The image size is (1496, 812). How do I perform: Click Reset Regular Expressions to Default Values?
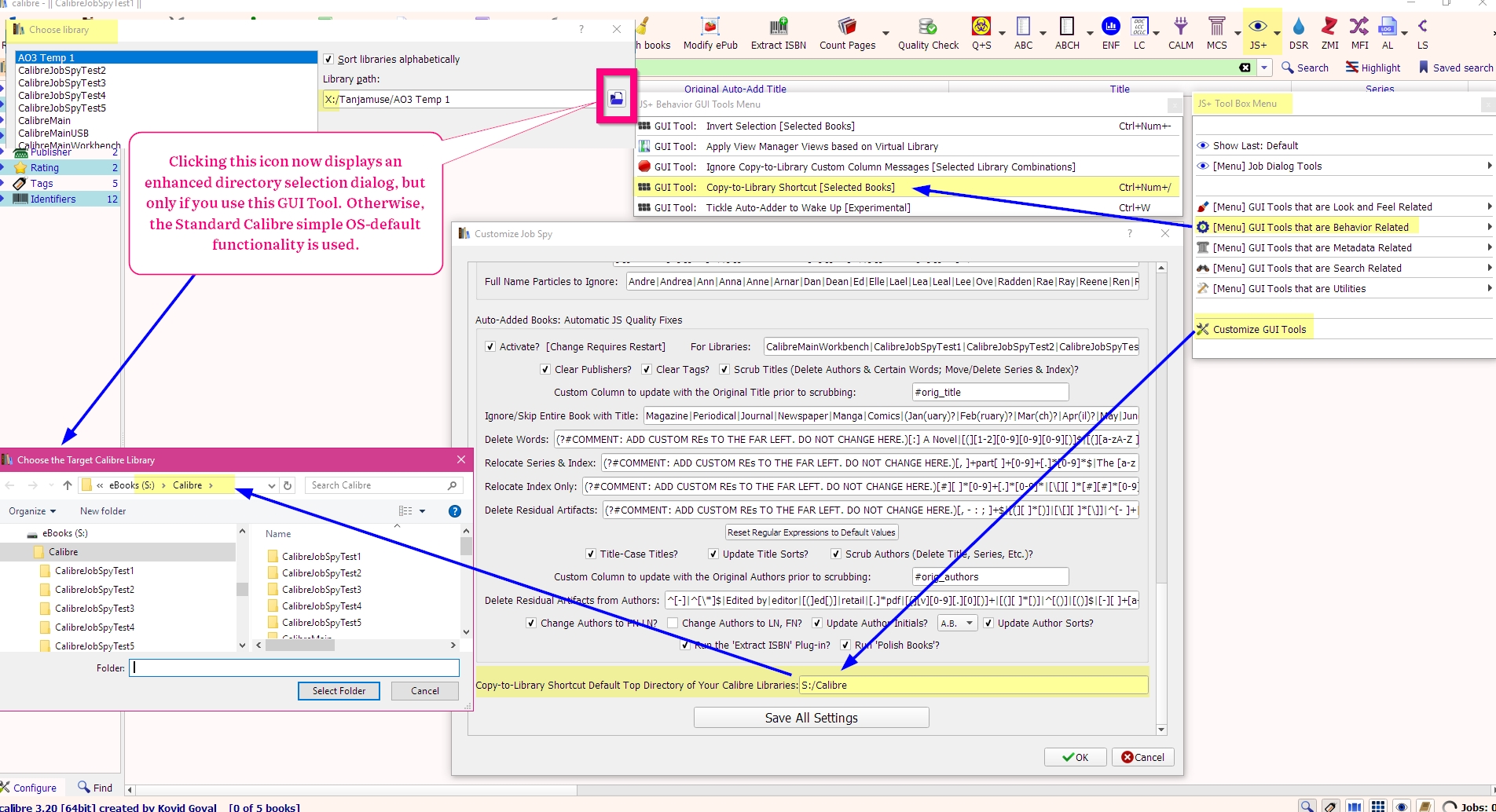812,532
